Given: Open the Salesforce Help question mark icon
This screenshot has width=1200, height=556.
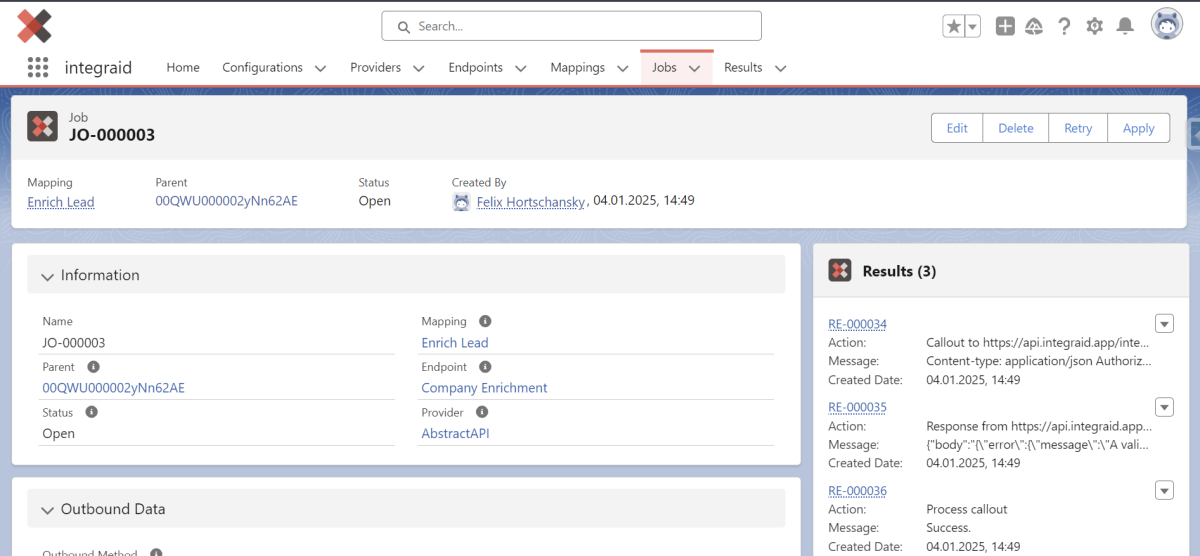Looking at the screenshot, I should coord(1065,27).
